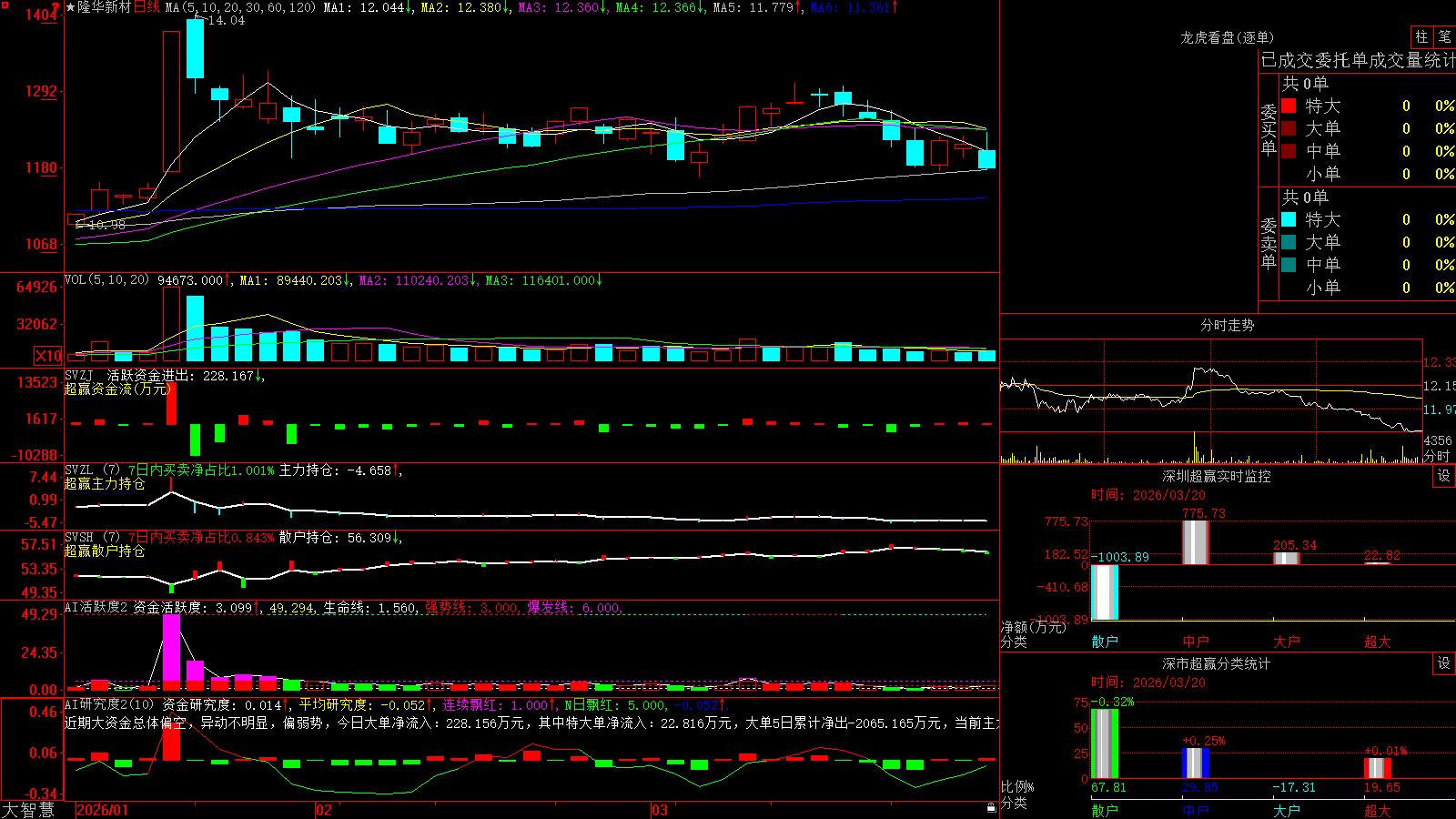The image size is (1456, 819).
Task: Click the 近期大资金总体偏空 analysis text line
Action: [531, 723]
